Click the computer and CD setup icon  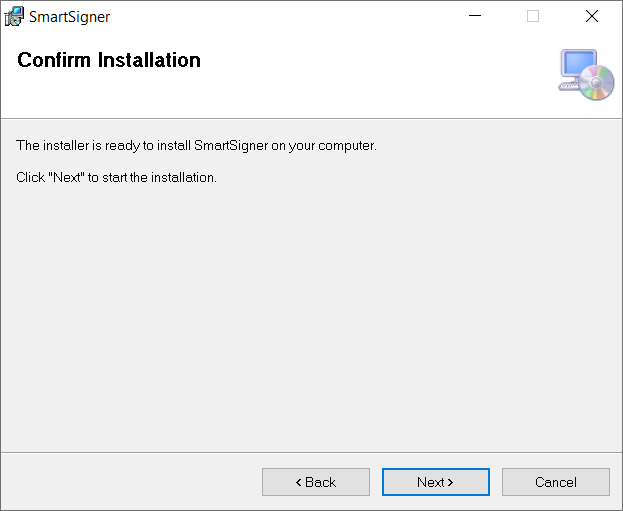click(x=586, y=75)
